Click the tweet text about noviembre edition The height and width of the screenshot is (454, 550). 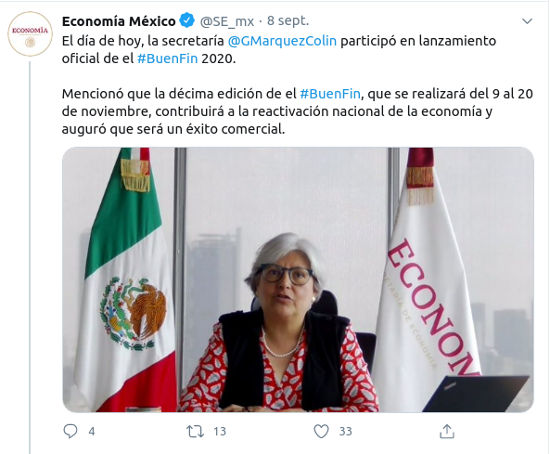[x=297, y=111]
